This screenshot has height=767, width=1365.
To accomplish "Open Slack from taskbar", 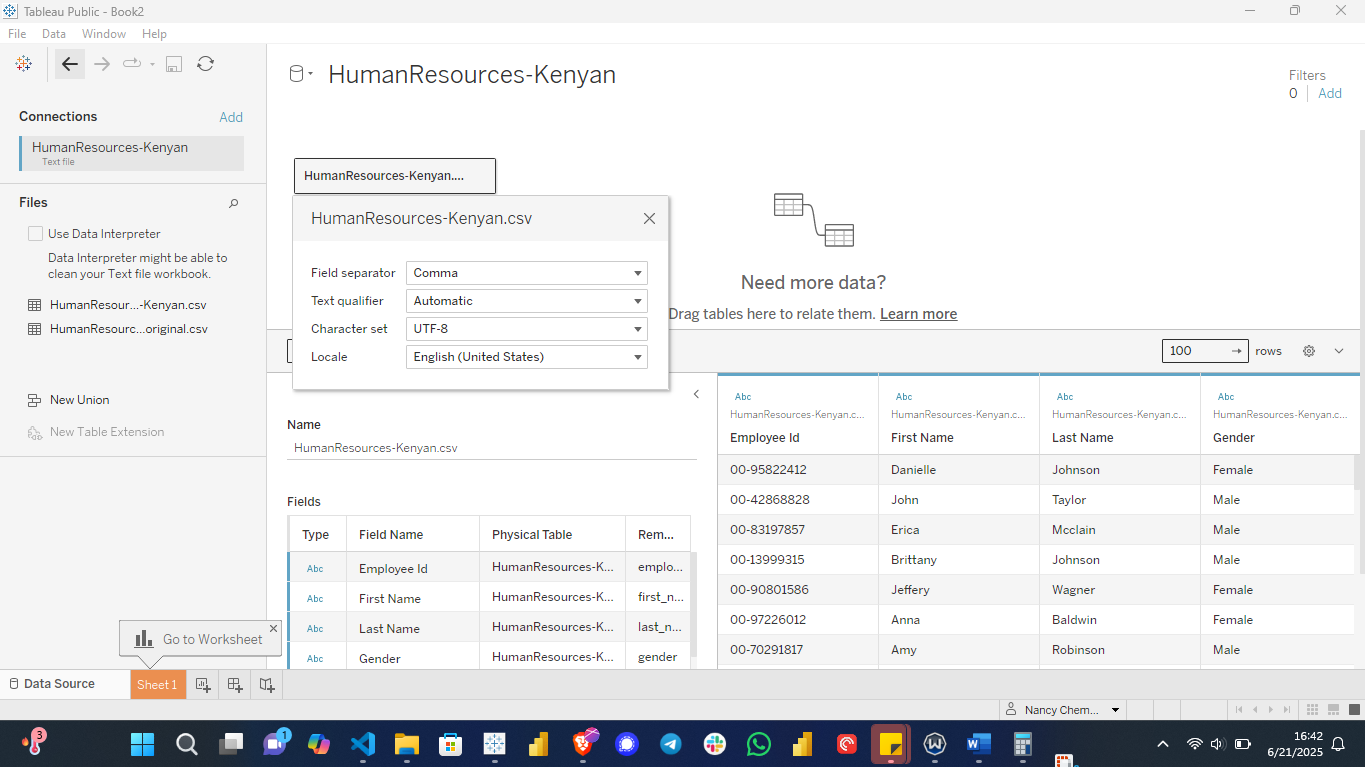I will point(715,744).
